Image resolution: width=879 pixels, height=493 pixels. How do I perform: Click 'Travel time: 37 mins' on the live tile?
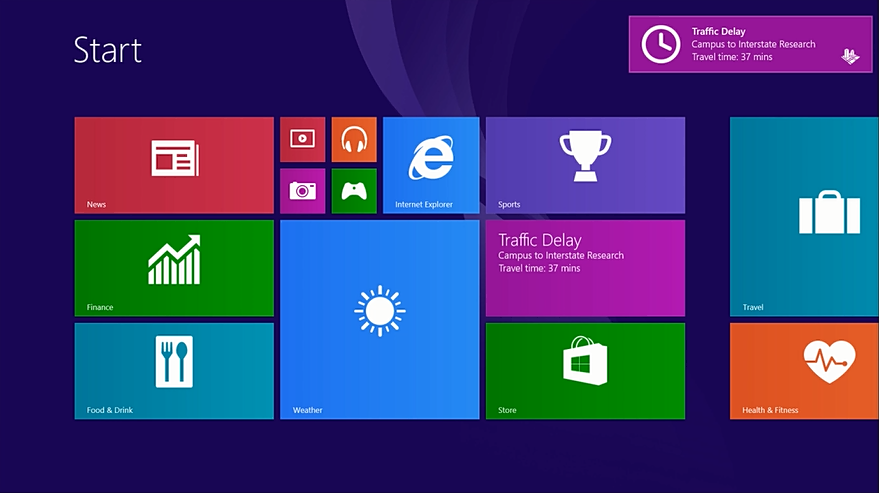[539, 269]
